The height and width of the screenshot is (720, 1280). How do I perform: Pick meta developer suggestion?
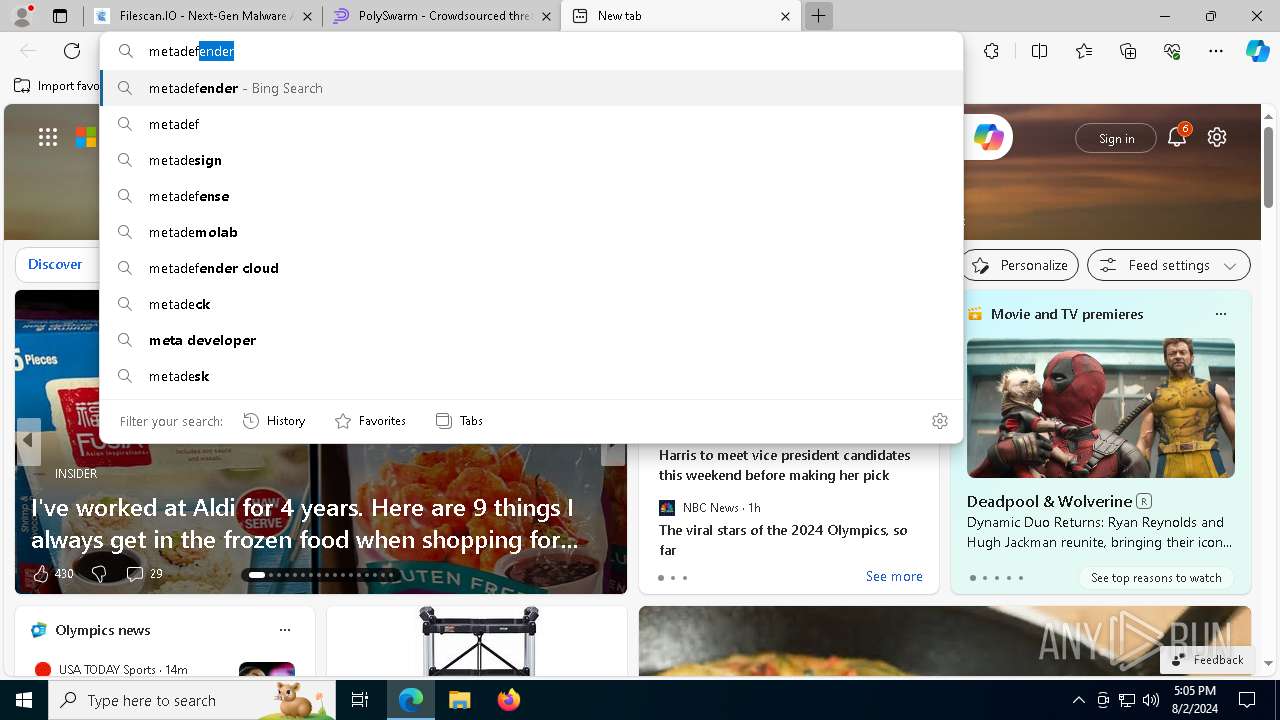pyautogui.click(x=531, y=340)
